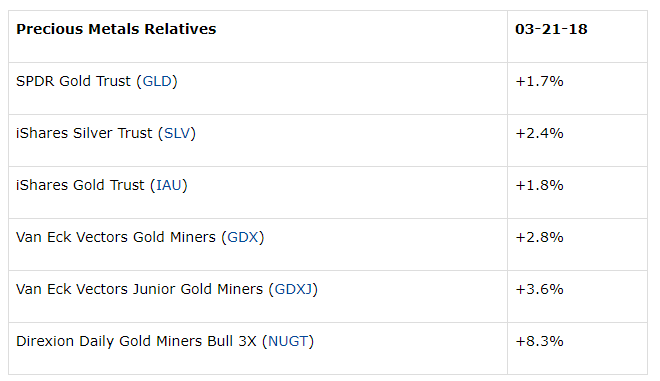Click the iShares Silver Trust name text

point(84,133)
